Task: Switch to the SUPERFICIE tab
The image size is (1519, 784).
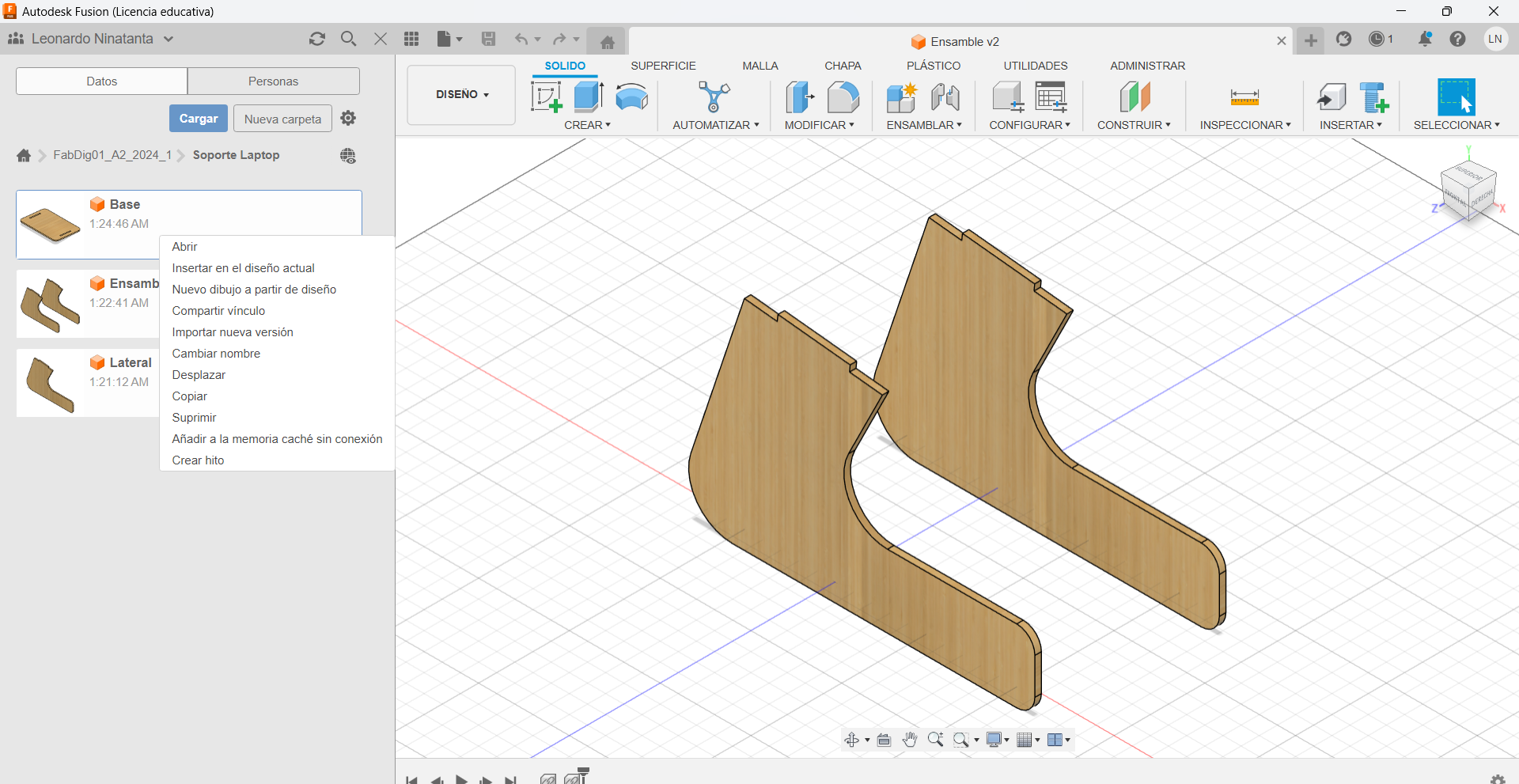Action: (x=663, y=66)
